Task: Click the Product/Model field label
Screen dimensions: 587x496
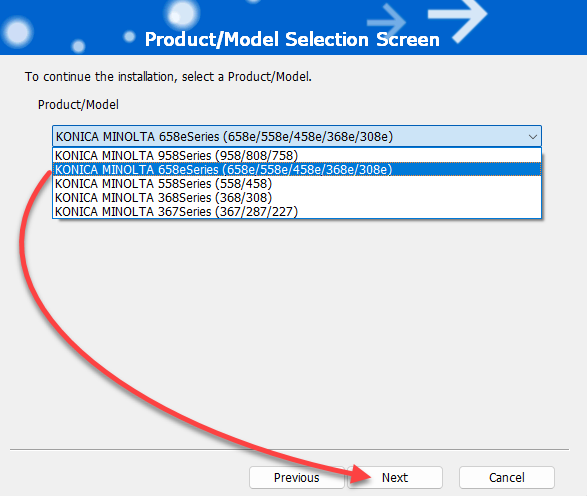Action: [x=78, y=104]
